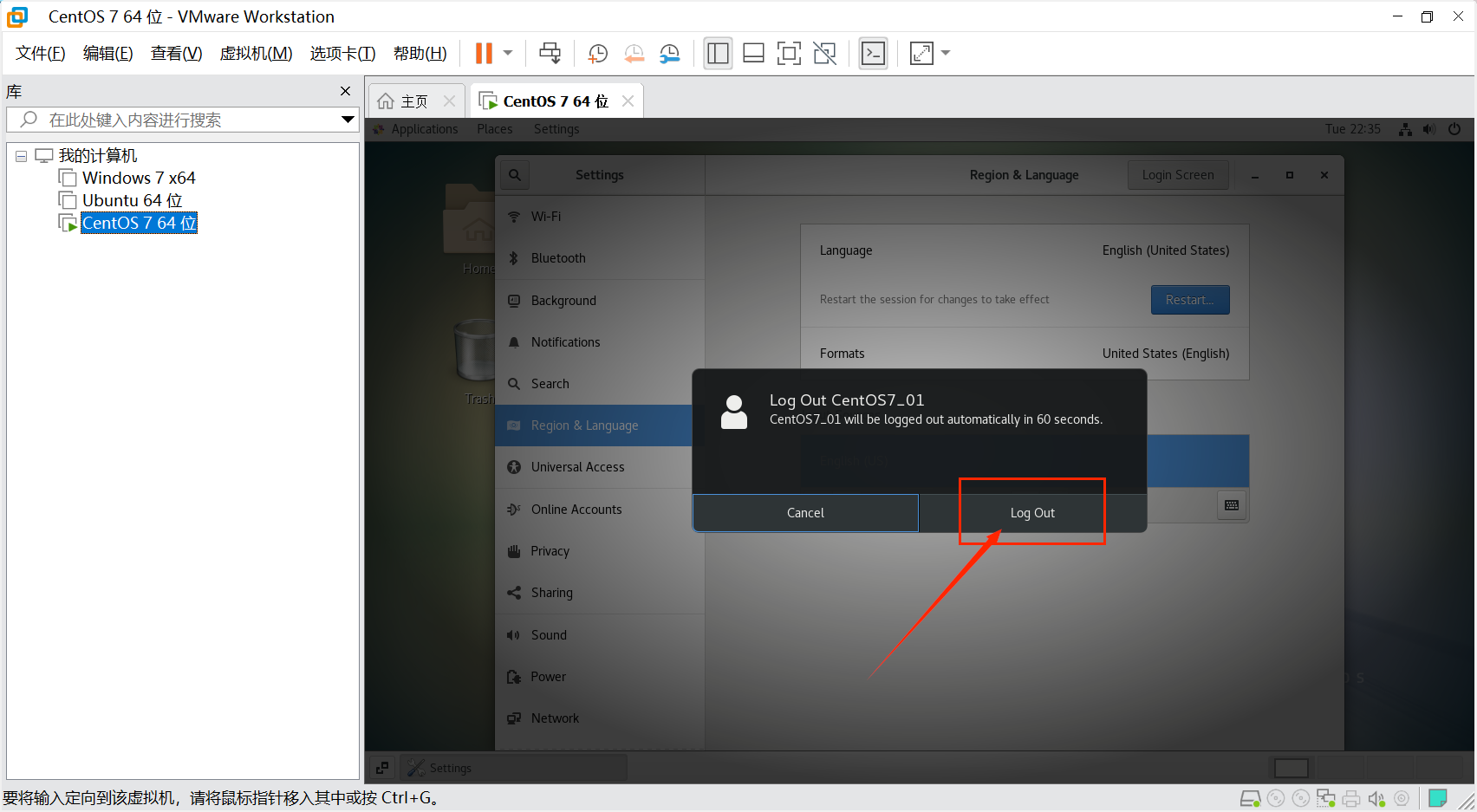Close the CentOS 7 64 位 tab

628,101
